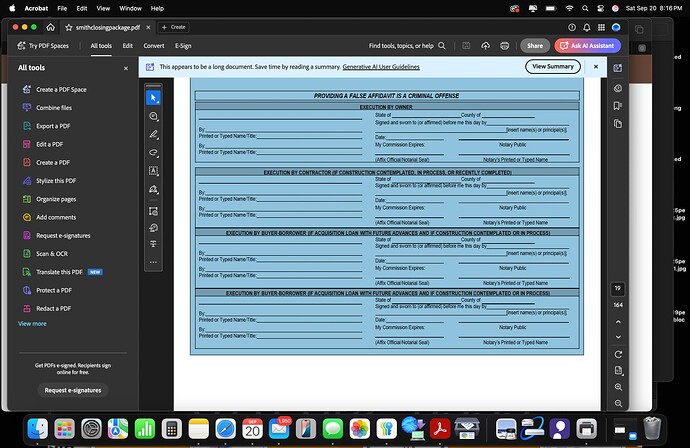Viewport: 690px width, 448px height.
Task: Go to the previous page with up arrow
Action: tap(618, 322)
